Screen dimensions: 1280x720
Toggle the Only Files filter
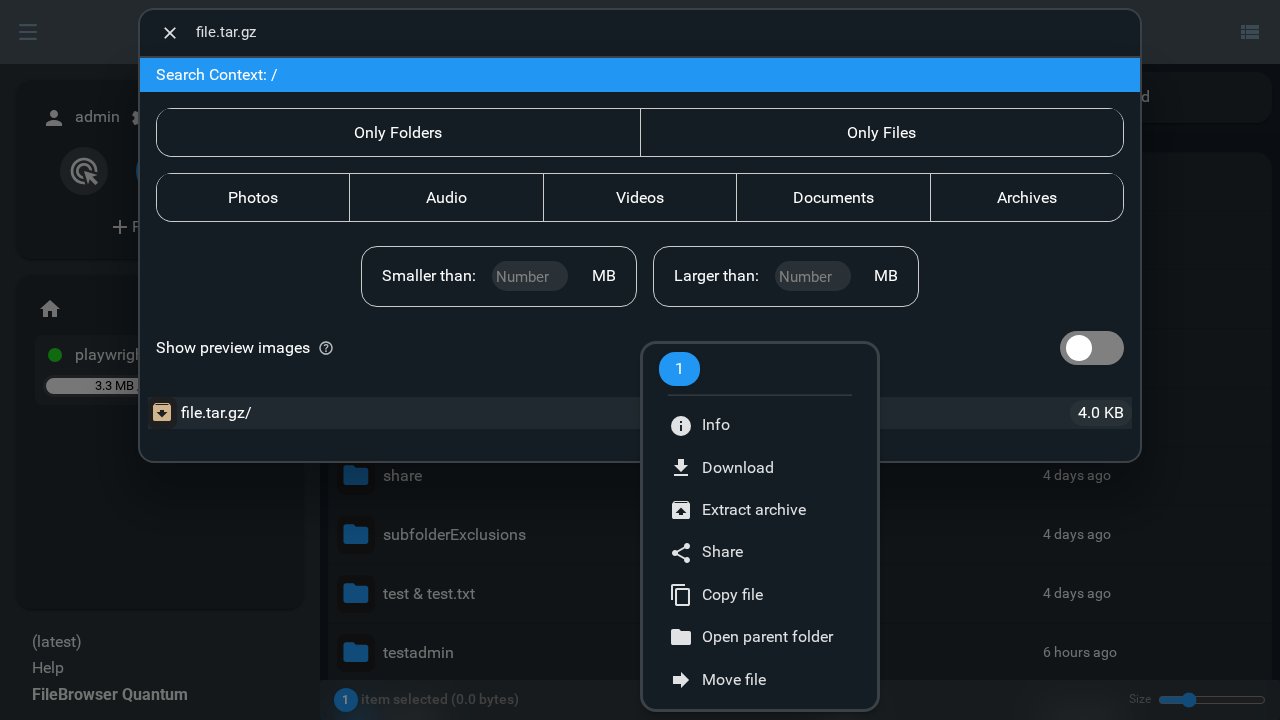point(881,133)
